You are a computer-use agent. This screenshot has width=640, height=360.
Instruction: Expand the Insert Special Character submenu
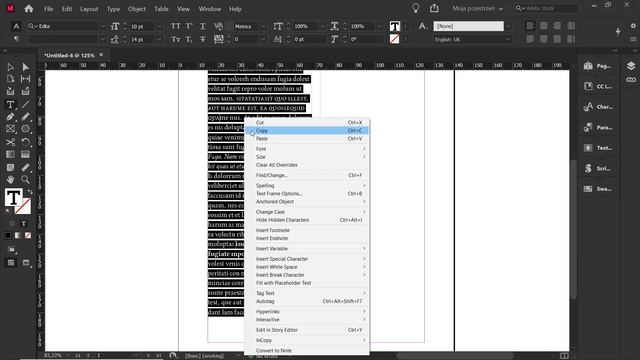307,259
